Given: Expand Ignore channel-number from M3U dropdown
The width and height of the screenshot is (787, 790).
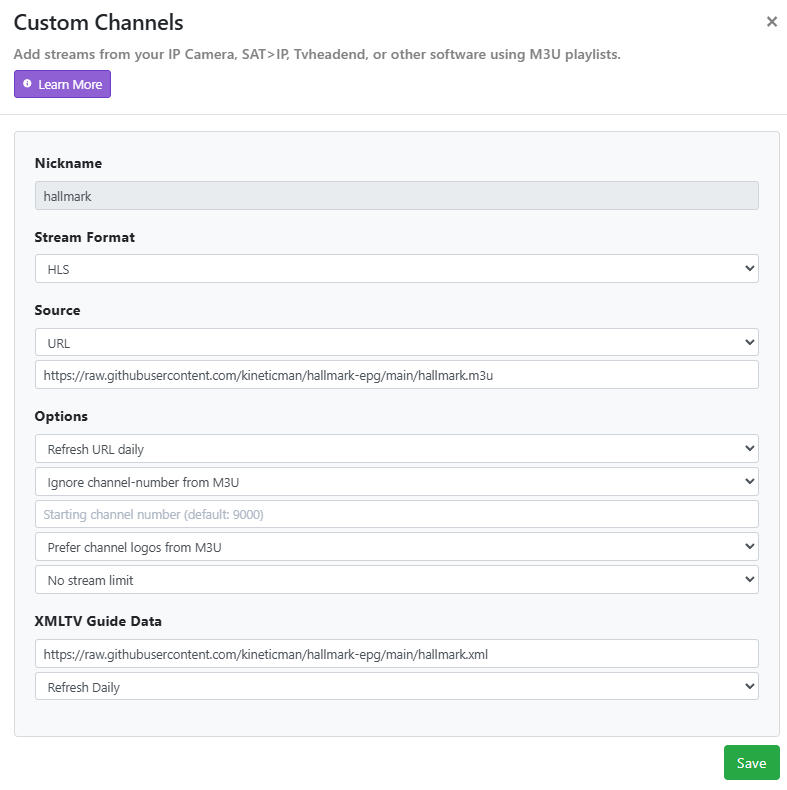Looking at the screenshot, I should click(396, 482).
